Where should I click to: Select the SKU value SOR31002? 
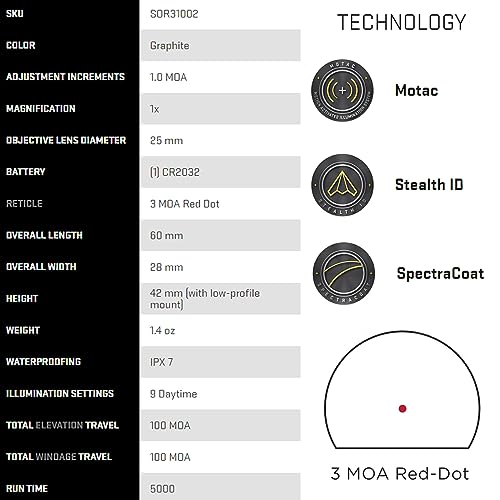coord(174,14)
